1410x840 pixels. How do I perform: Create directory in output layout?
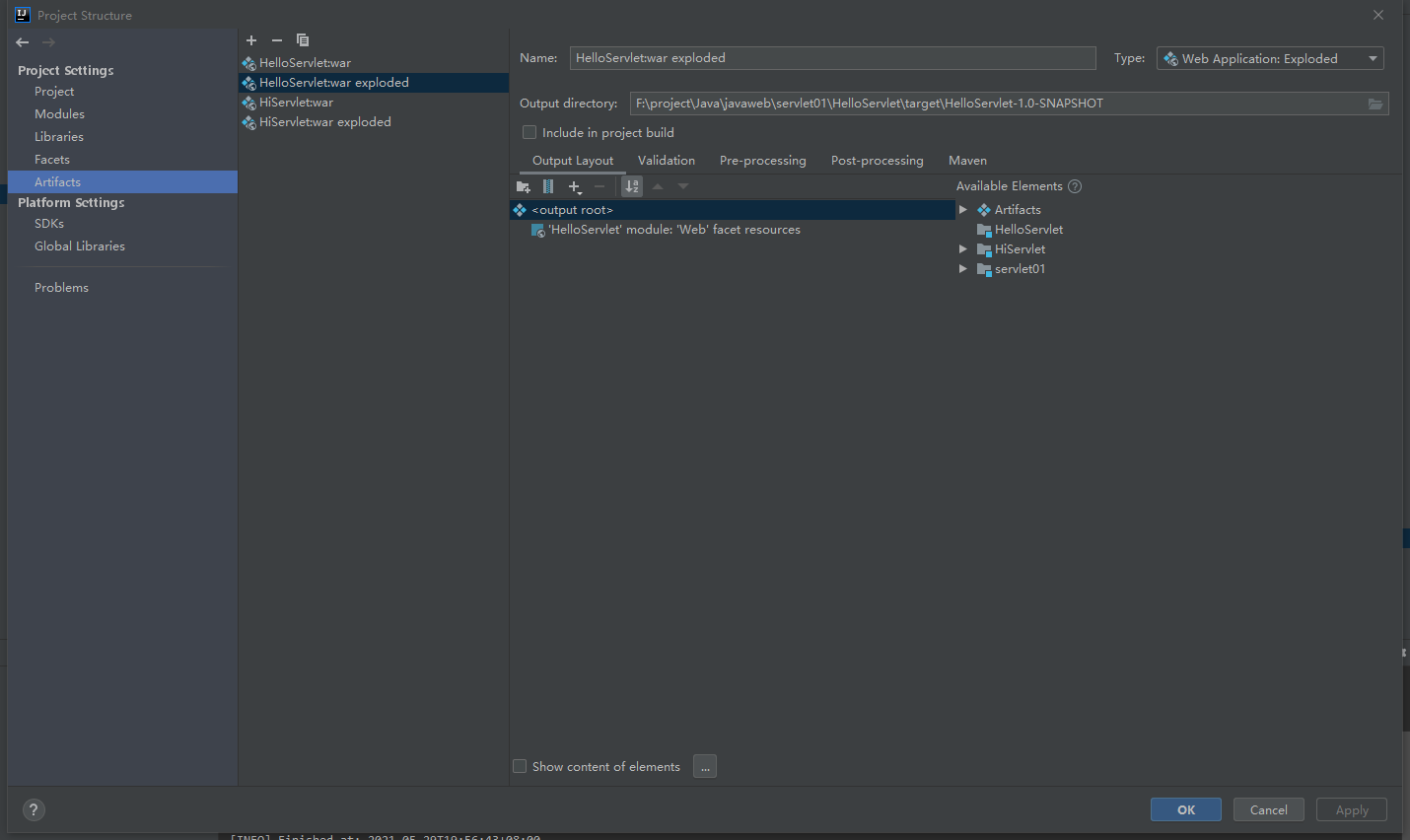tap(524, 186)
